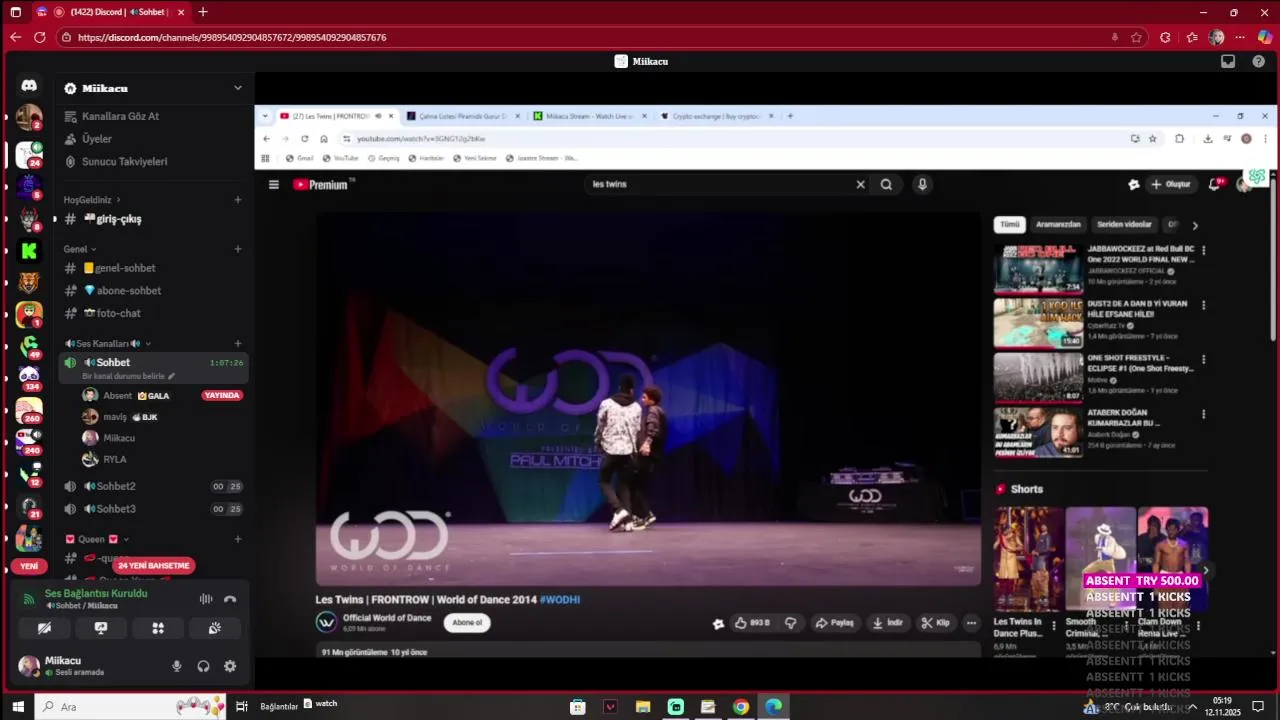Click the Windows taskbar search box 'Ara'
Screen dimensions: 1280x720
130,707
